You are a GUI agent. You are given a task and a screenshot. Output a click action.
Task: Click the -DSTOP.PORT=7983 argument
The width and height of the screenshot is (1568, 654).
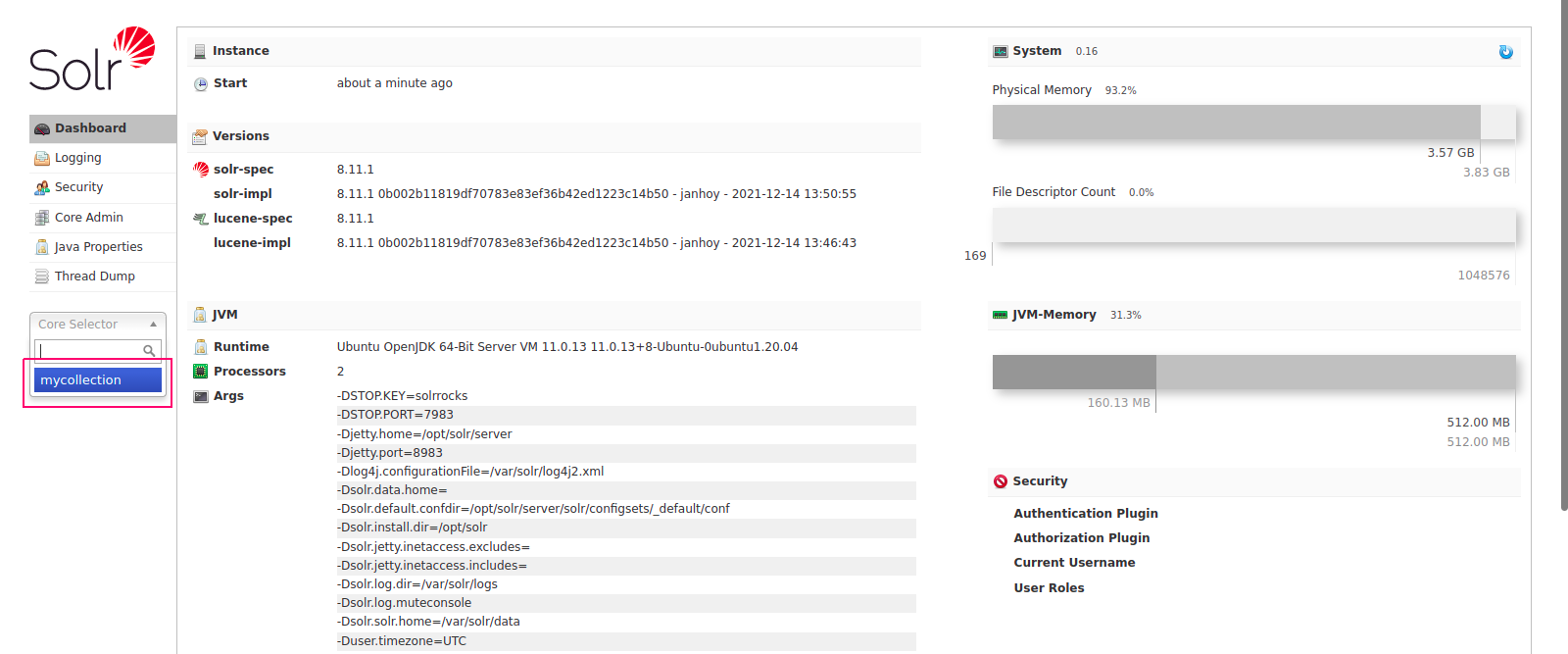pyautogui.click(x=396, y=415)
